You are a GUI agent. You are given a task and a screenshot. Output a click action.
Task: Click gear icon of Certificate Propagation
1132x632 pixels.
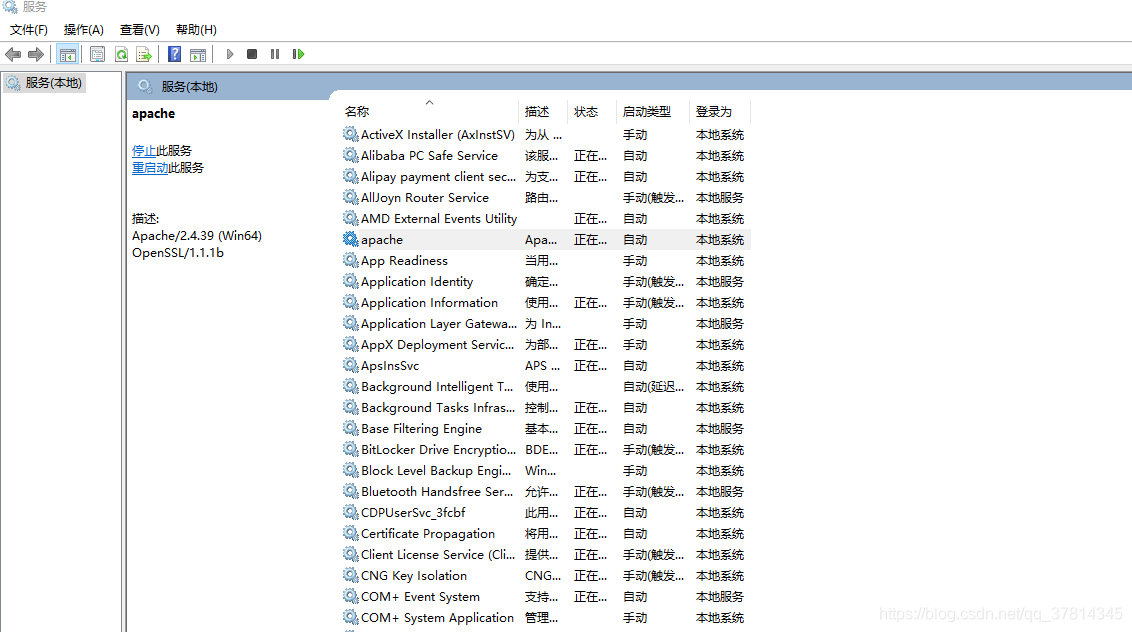point(351,533)
